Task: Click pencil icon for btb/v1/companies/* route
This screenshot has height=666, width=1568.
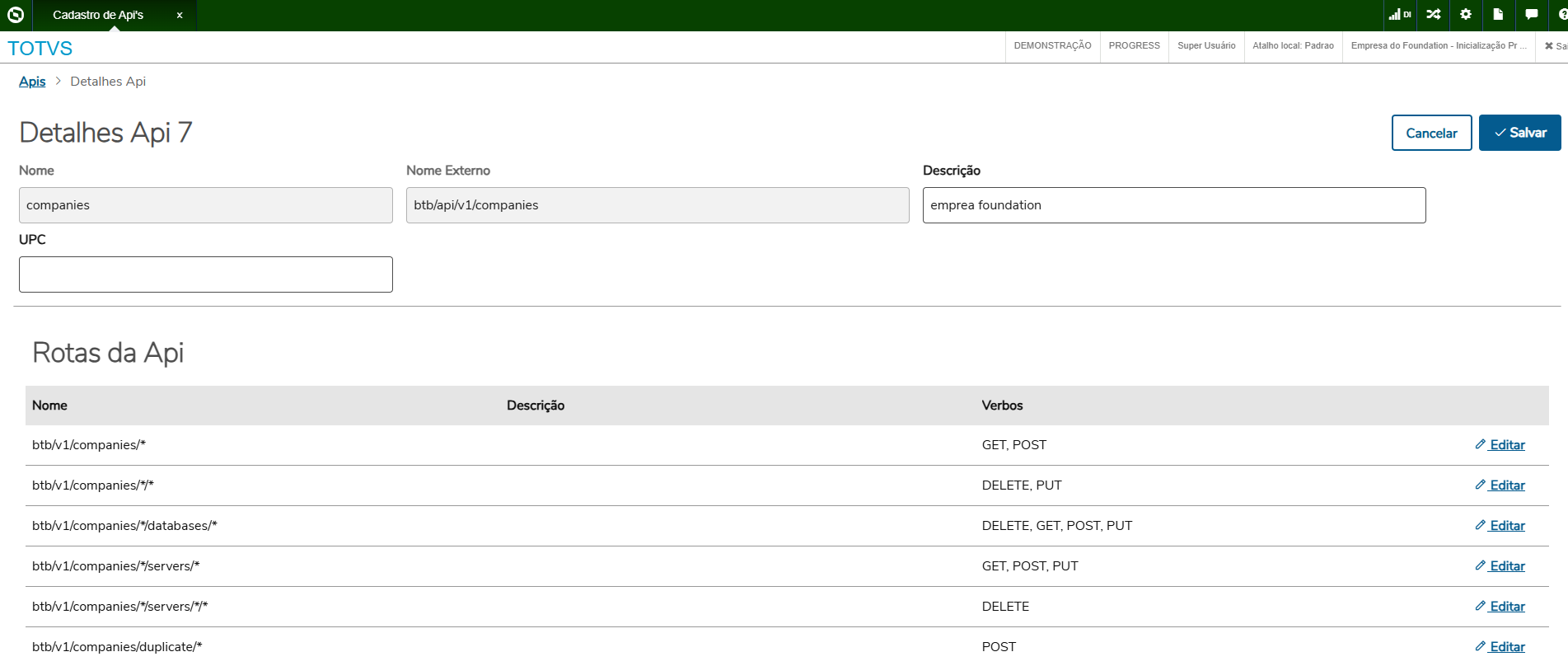Action: [1481, 444]
